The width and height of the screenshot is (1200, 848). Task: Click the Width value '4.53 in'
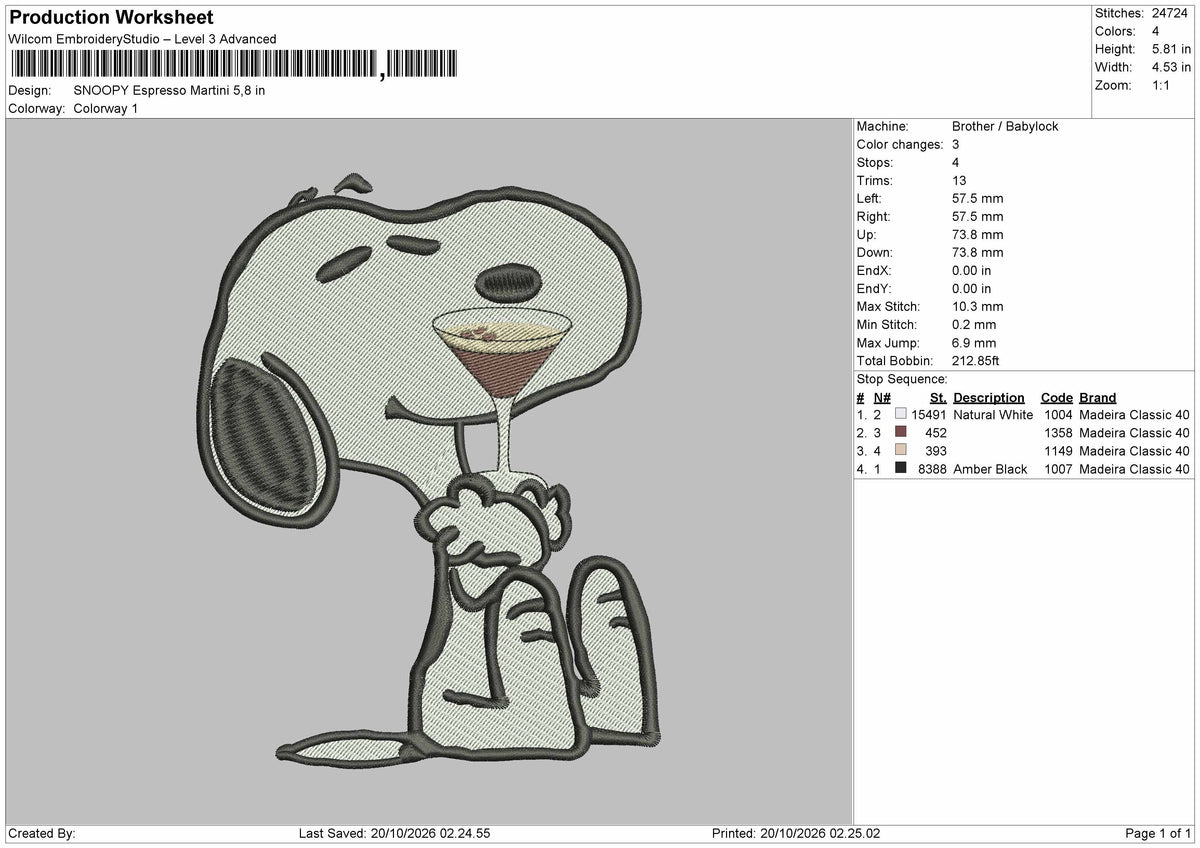[x=1171, y=67]
